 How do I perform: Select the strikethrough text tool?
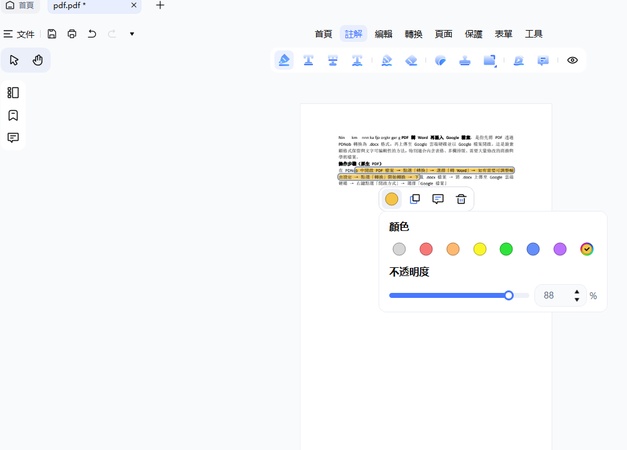(x=333, y=60)
